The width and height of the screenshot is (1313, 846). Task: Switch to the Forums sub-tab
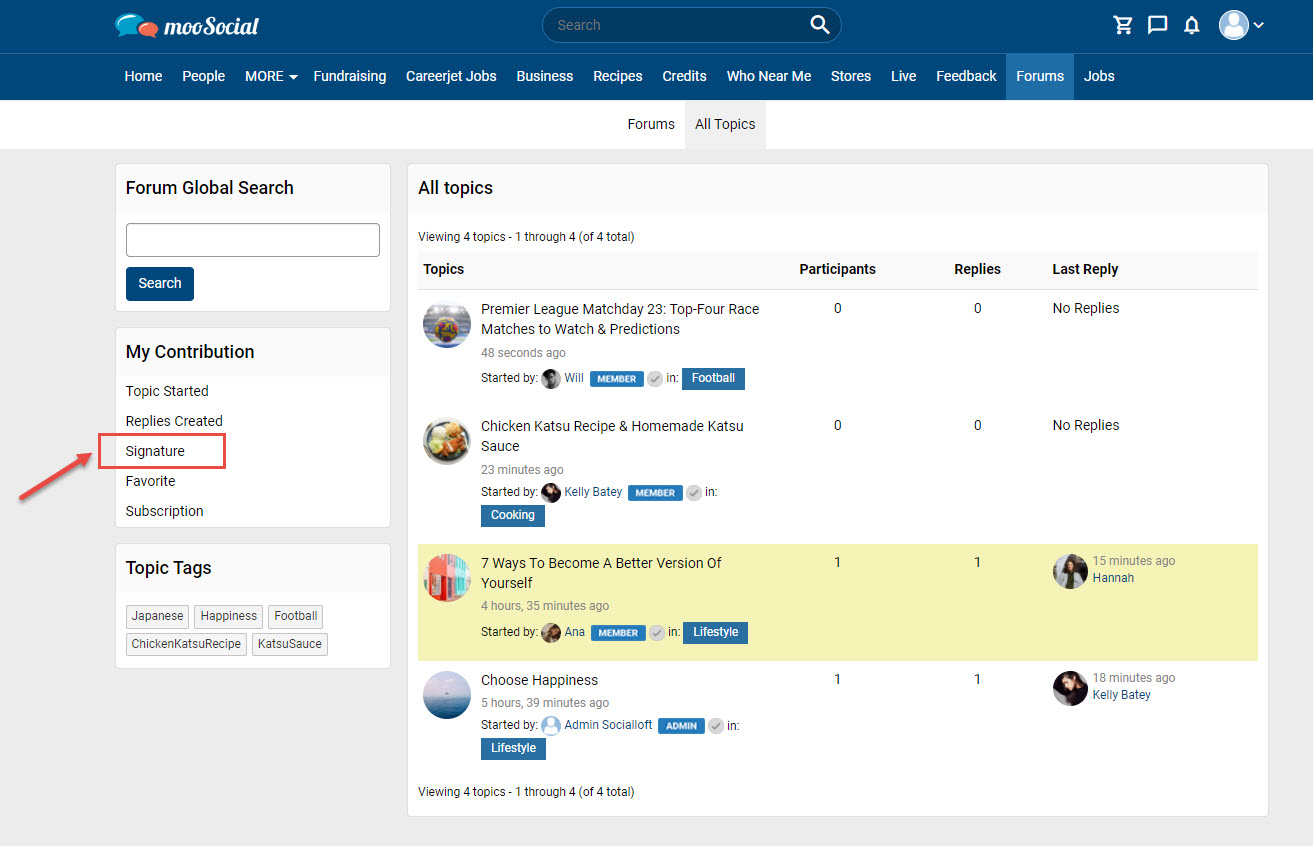click(x=651, y=124)
